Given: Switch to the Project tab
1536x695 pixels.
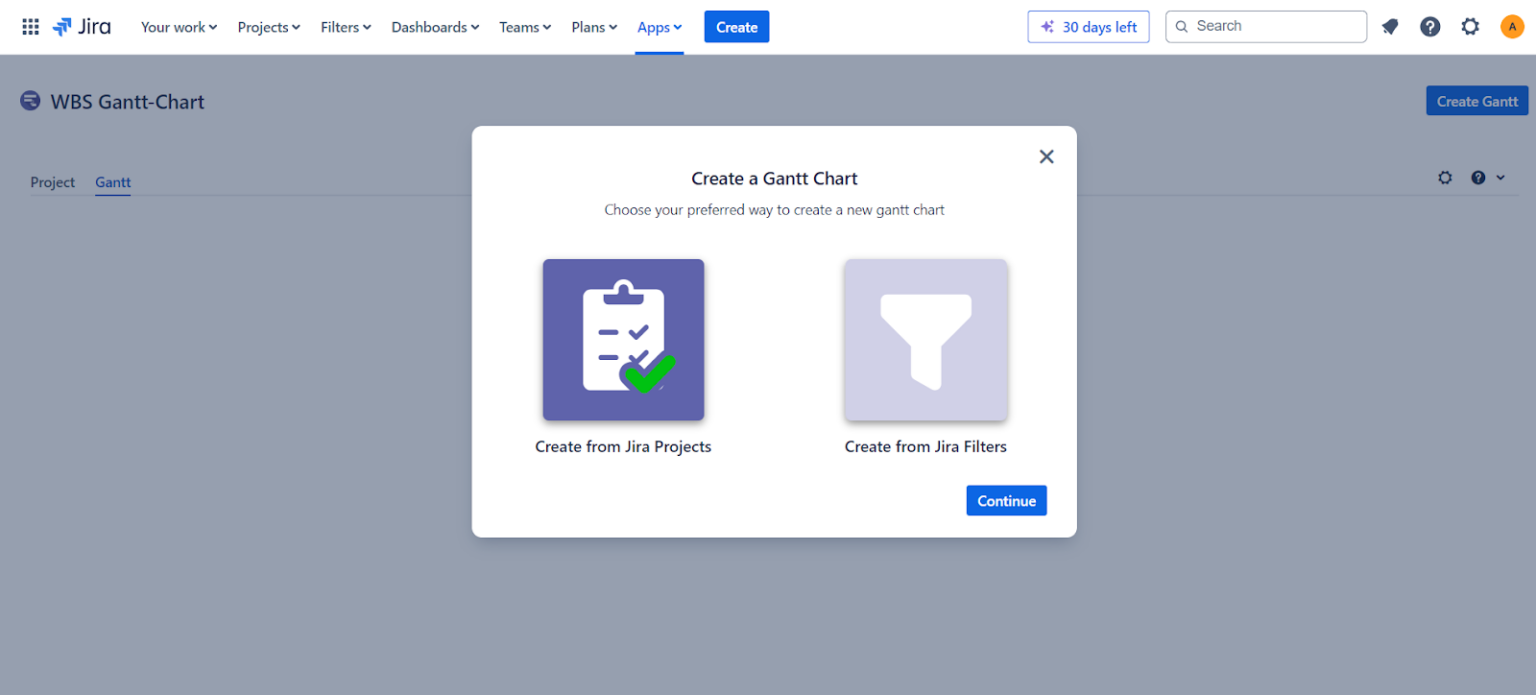Looking at the screenshot, I should tap(52, 182).
